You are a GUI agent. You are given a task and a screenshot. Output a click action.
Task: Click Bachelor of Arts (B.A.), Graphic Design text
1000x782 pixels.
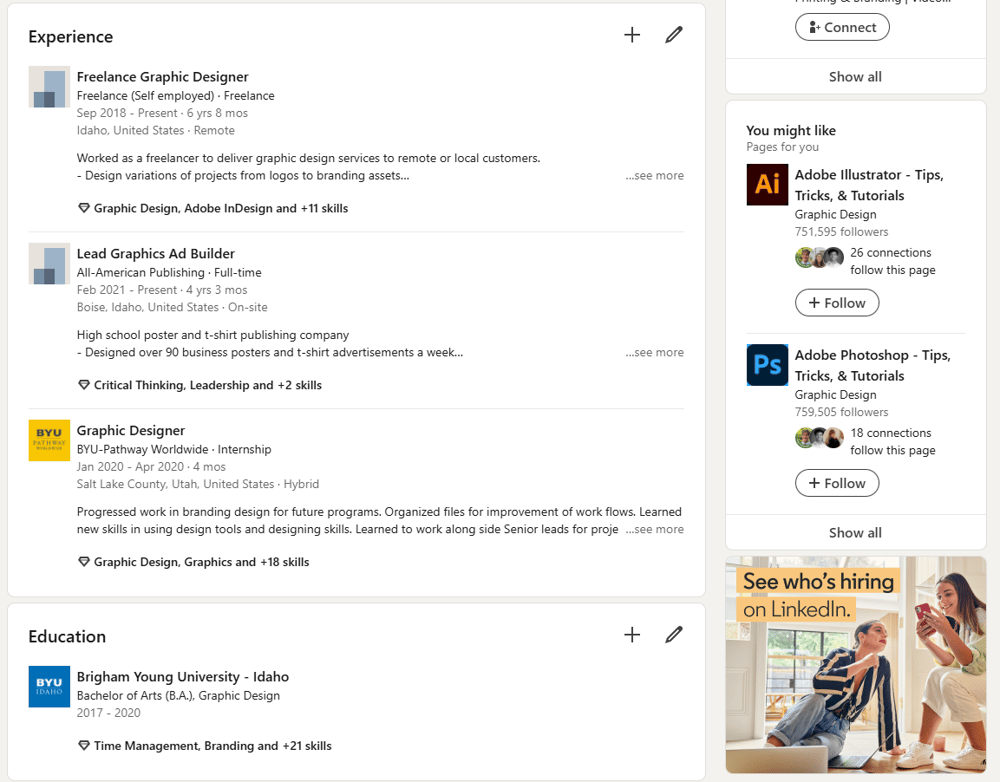[178, 695]
